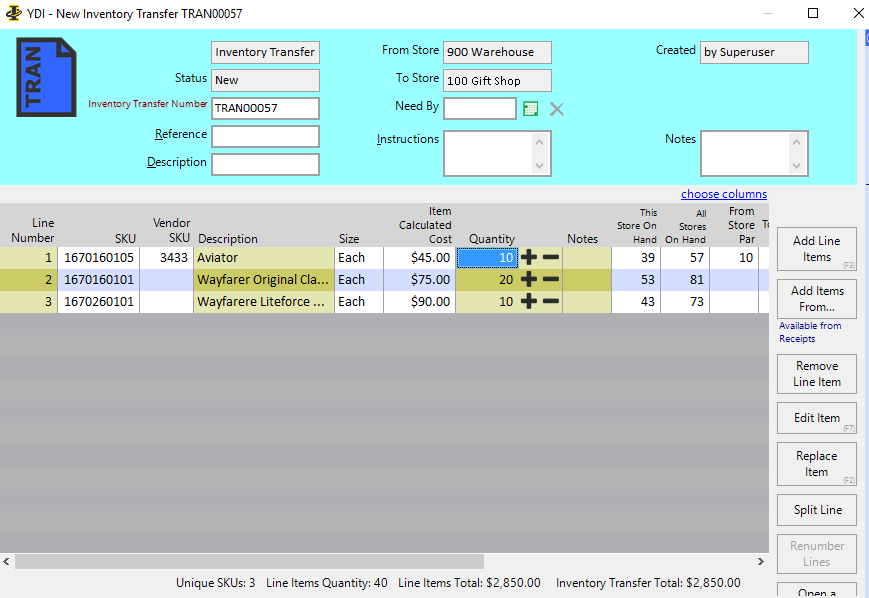Clear the Need By date with X
The height and width of the screenshot is (598, 869).
556,109
